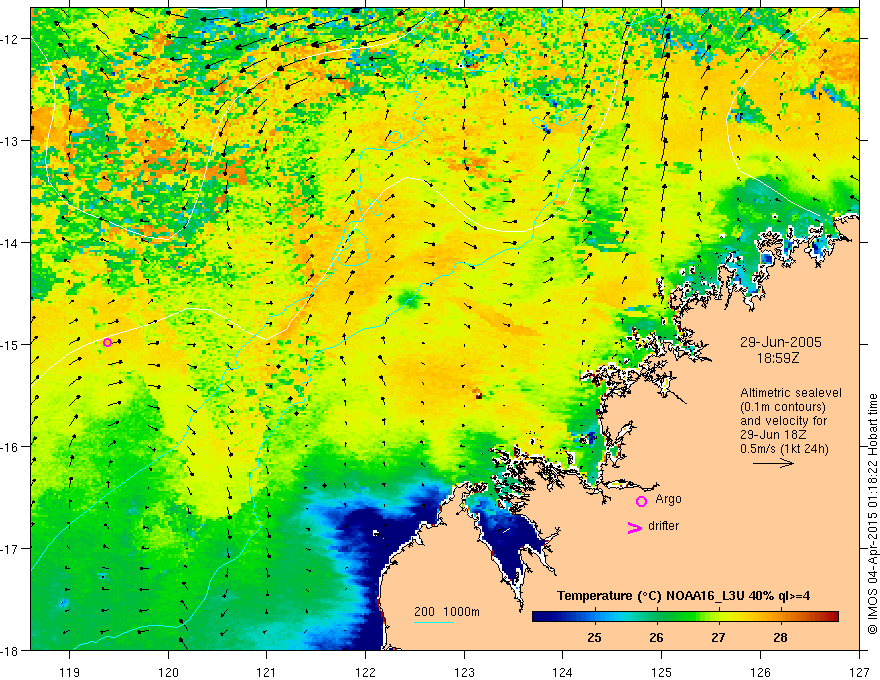Click the dark red end of temperature colorbar
The height and width of the screenshot is (680, 880).
(x=831, y=617)
